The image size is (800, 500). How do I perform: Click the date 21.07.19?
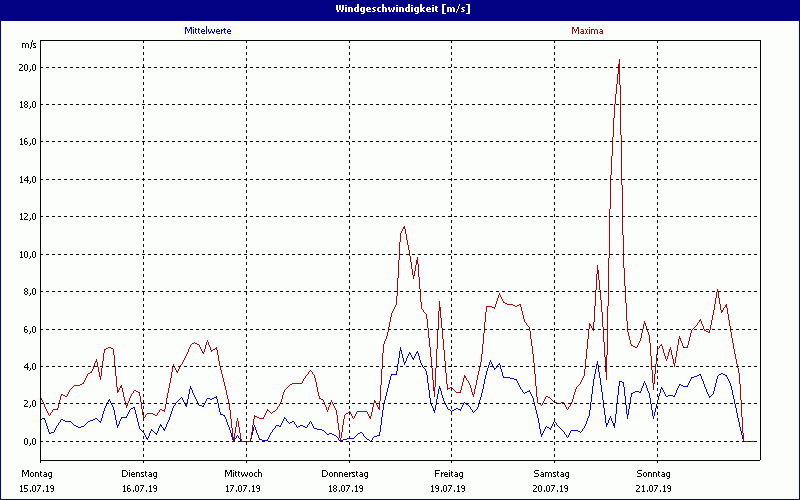pyautogui.click(x=654, y=489)
